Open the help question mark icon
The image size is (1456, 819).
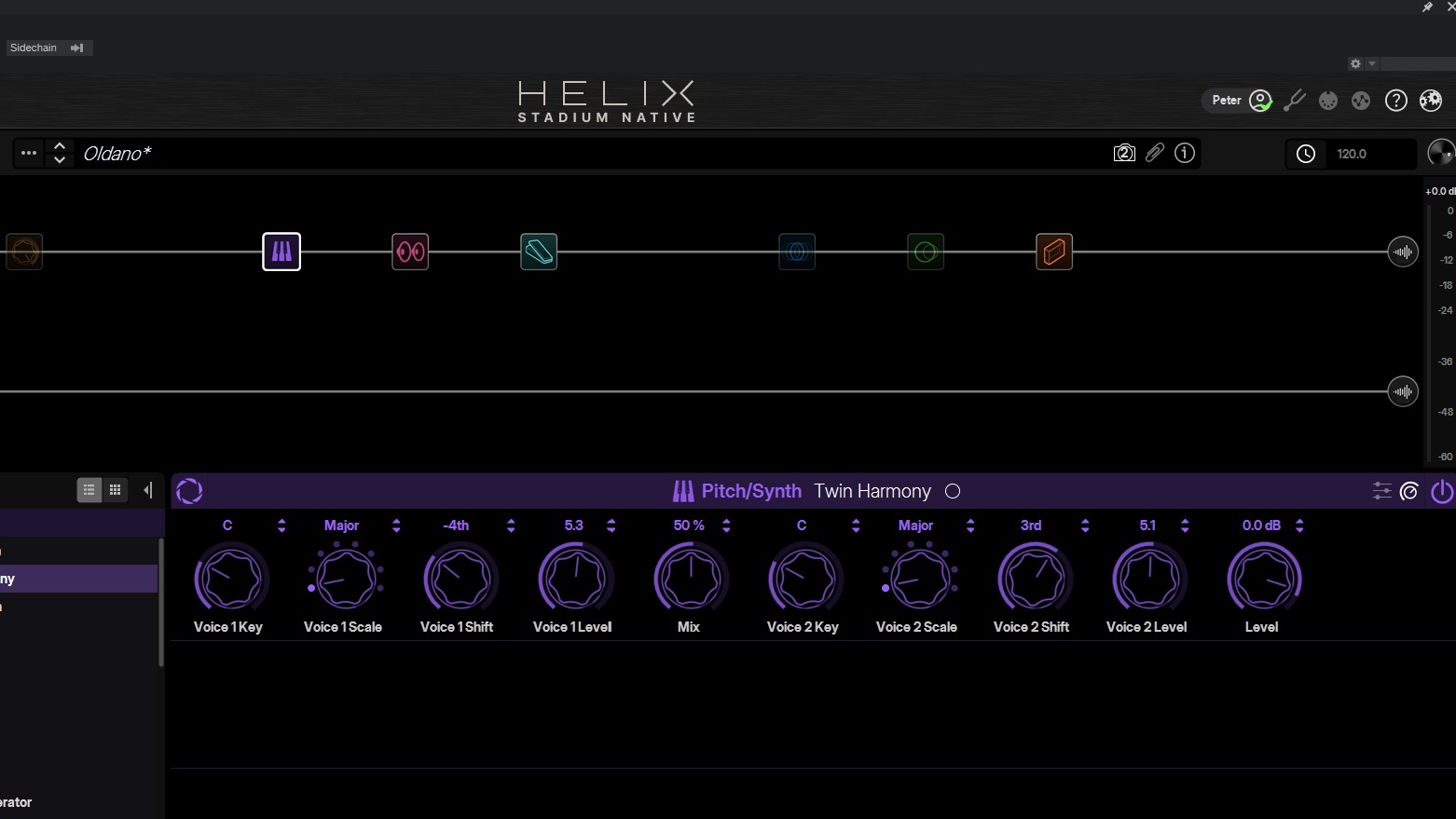tap(1395, 101)
